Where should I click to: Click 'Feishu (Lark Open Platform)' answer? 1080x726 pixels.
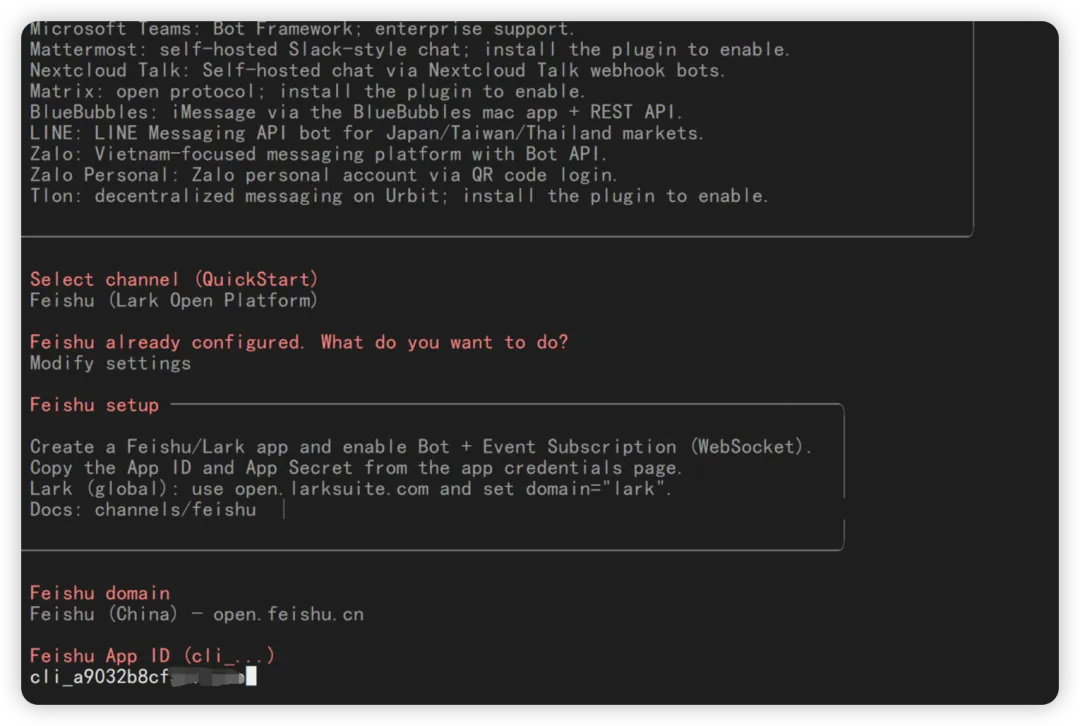coord(174,300)
